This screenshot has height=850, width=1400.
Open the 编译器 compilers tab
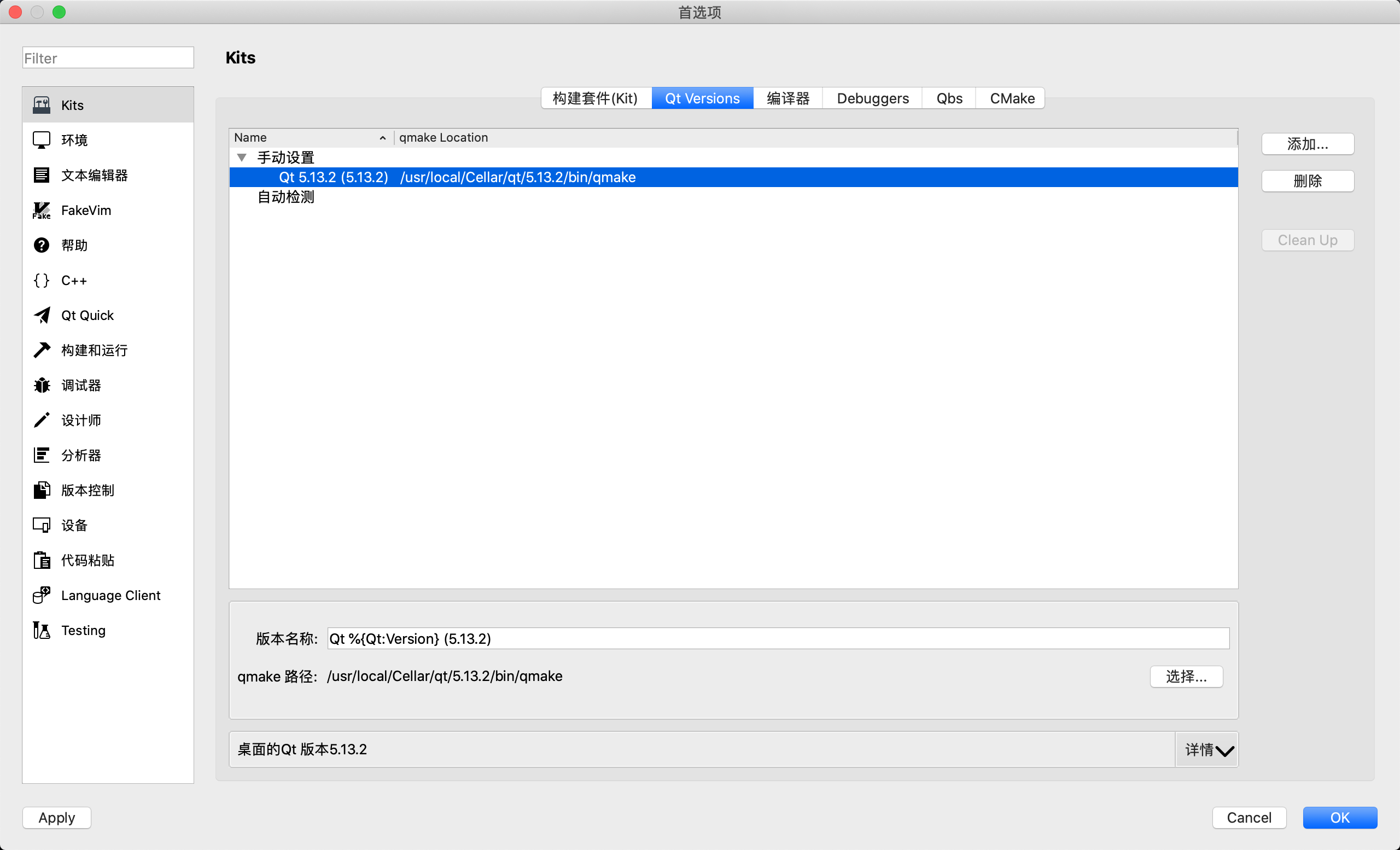[788, 98]
